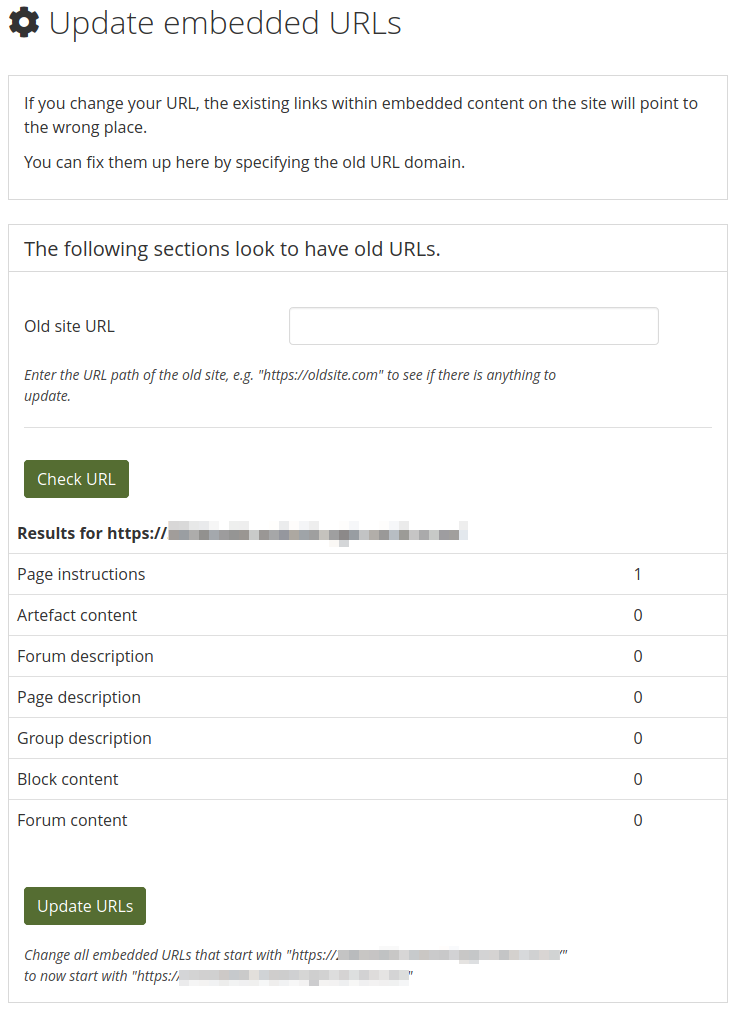Click the Update embedded URLs heading
The height and width of the screenshot is (1013, 737).
pyautogui.click(x=225, y=23)
